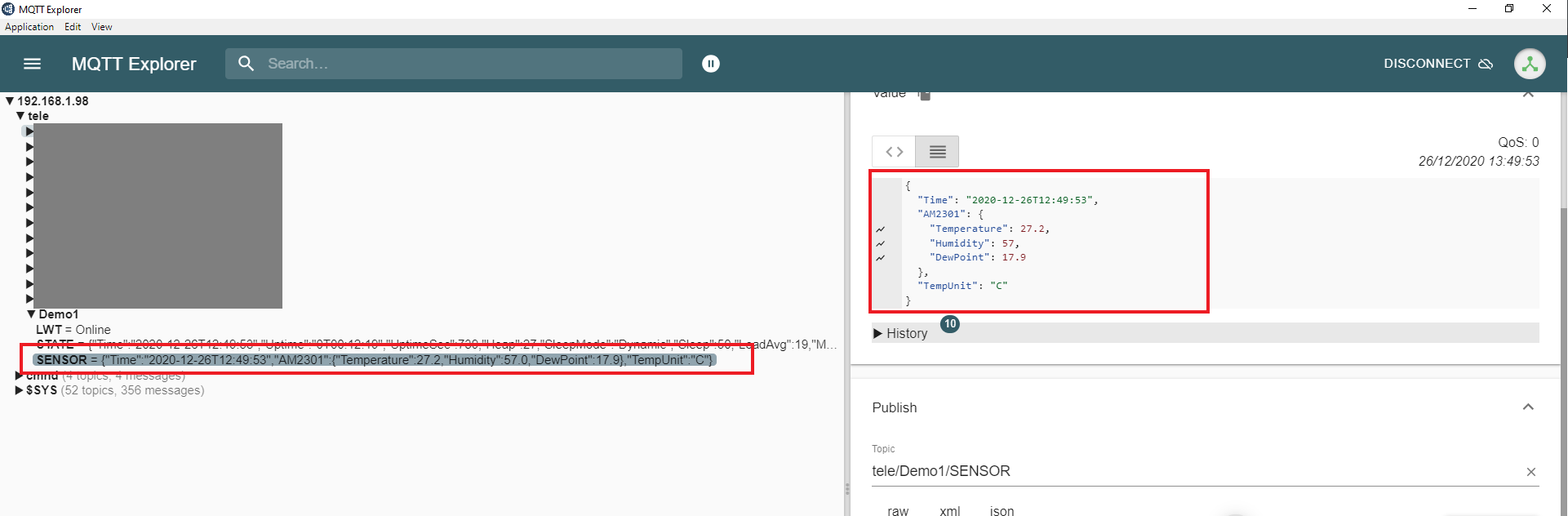The image size is (1568, 516).
Task: Click the "AM2301" JSON line
Action: pyautogui.click(x=950, y=214)
